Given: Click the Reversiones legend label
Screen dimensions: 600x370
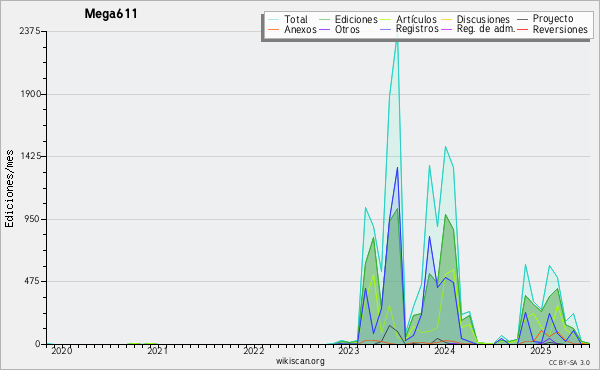Looking at the screenshot, I should tap(560, 29).
